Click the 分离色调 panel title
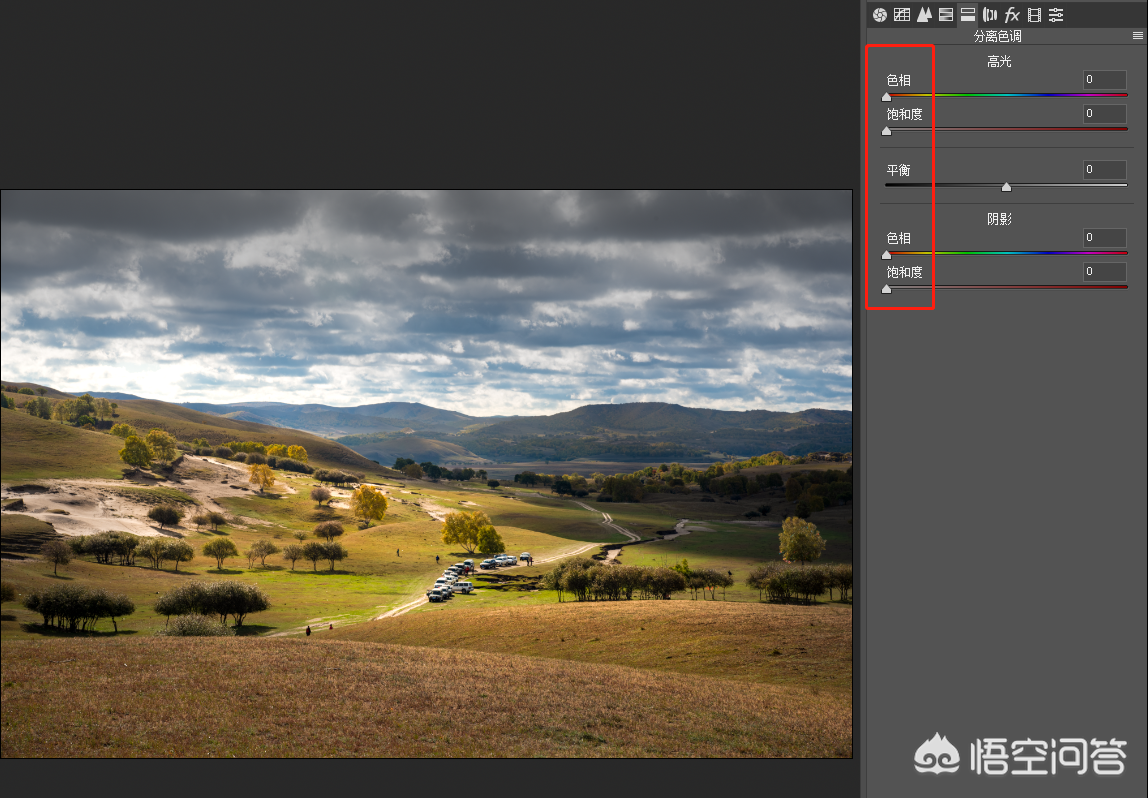Screen dimensions: 1148x798 pyautogui.click(x=997, y=36)
